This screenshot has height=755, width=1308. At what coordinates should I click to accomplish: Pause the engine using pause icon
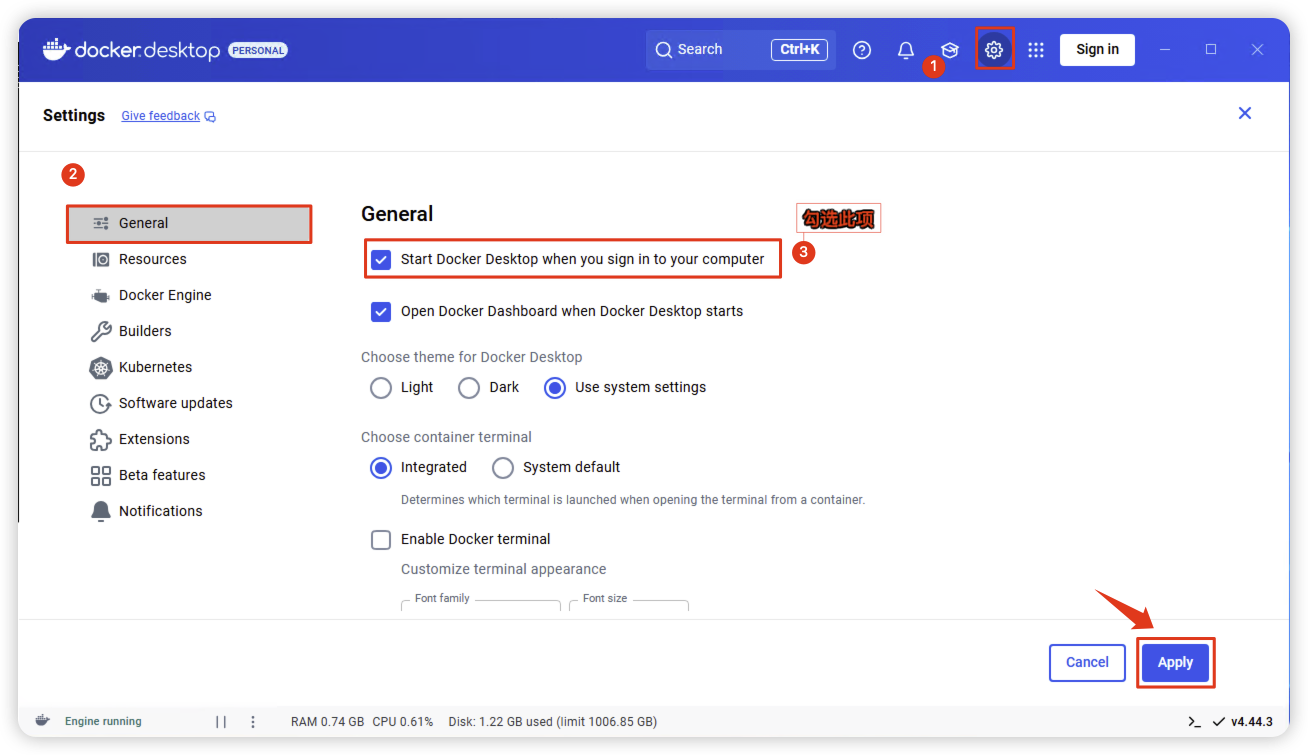(x=221, y=721)
